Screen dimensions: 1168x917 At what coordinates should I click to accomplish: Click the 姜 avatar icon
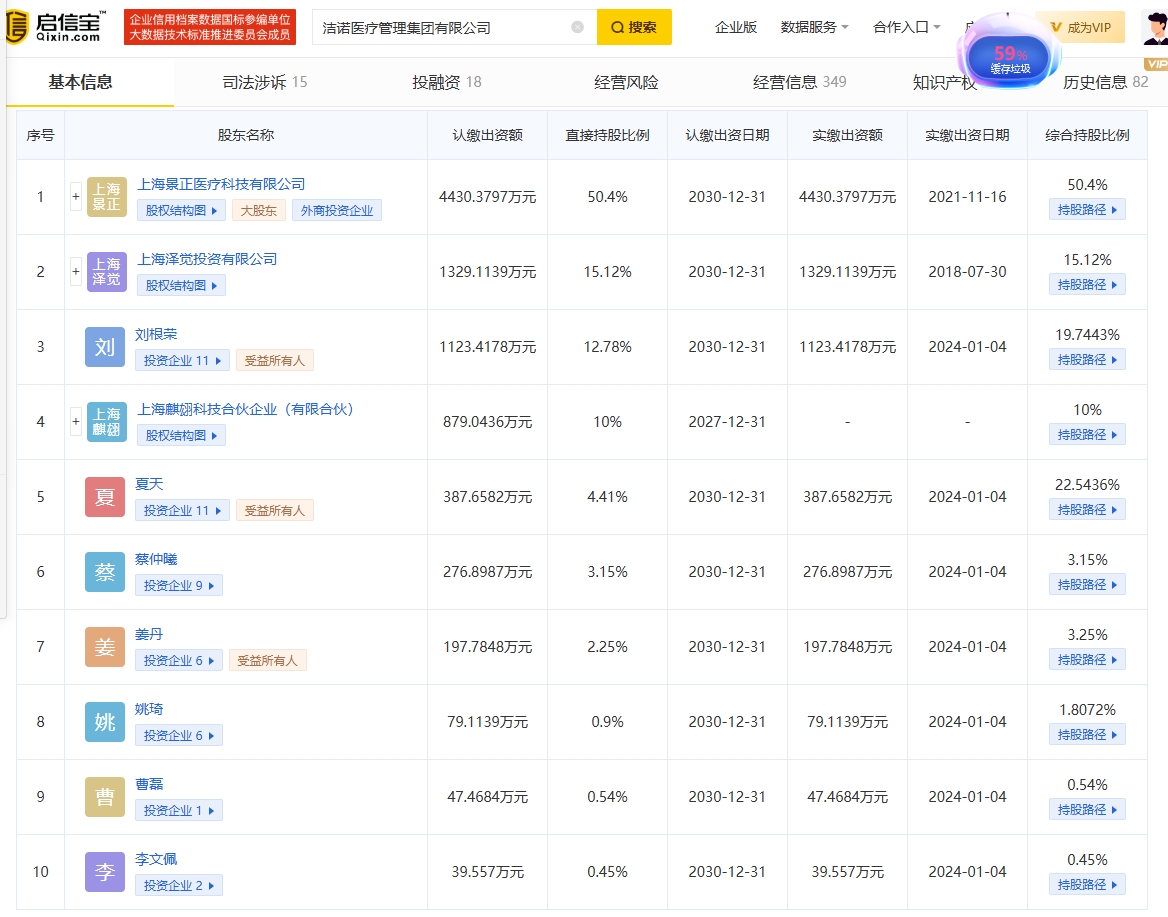point(105,647)
